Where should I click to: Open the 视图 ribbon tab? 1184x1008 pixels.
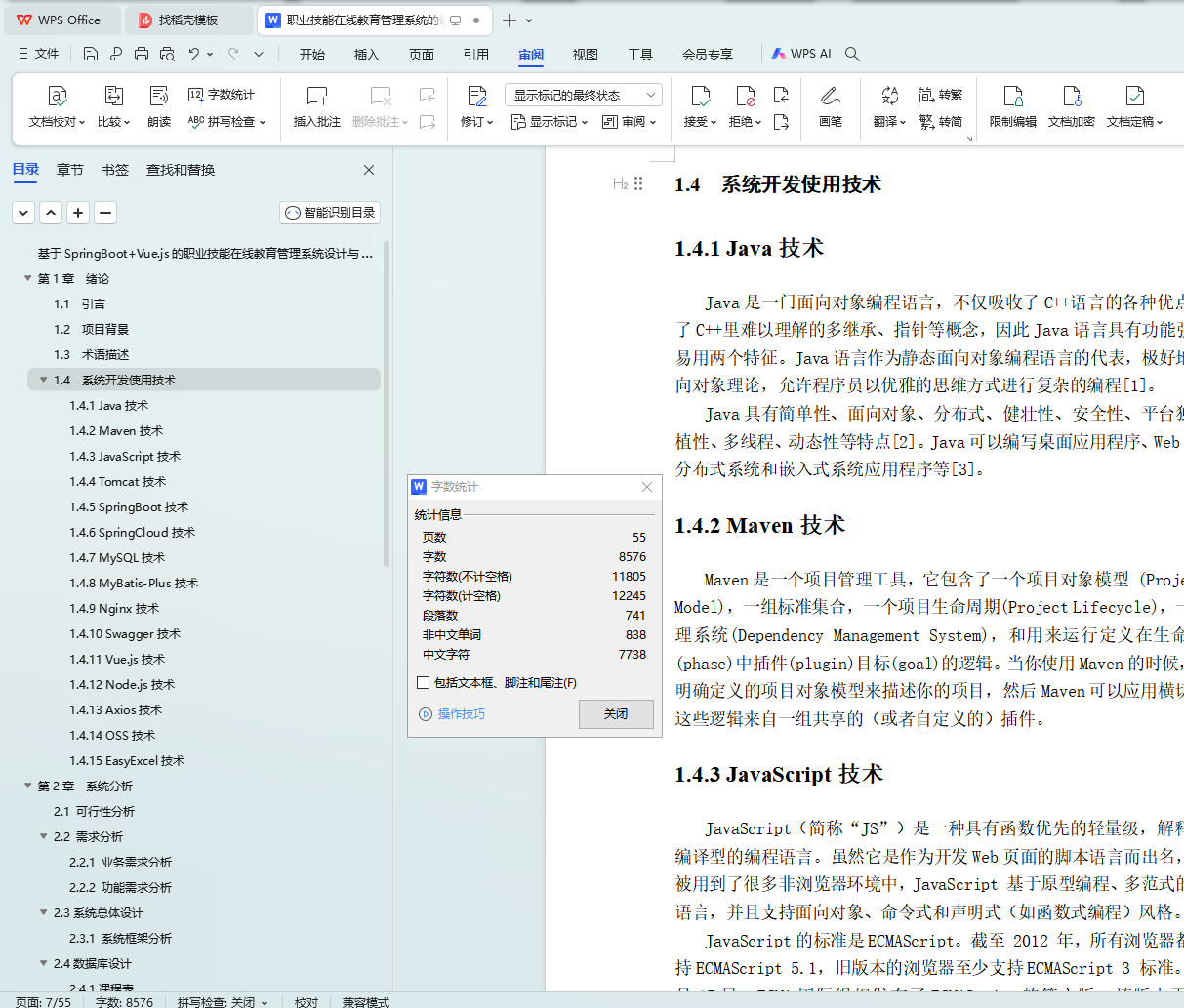click(x=585, y=55)
